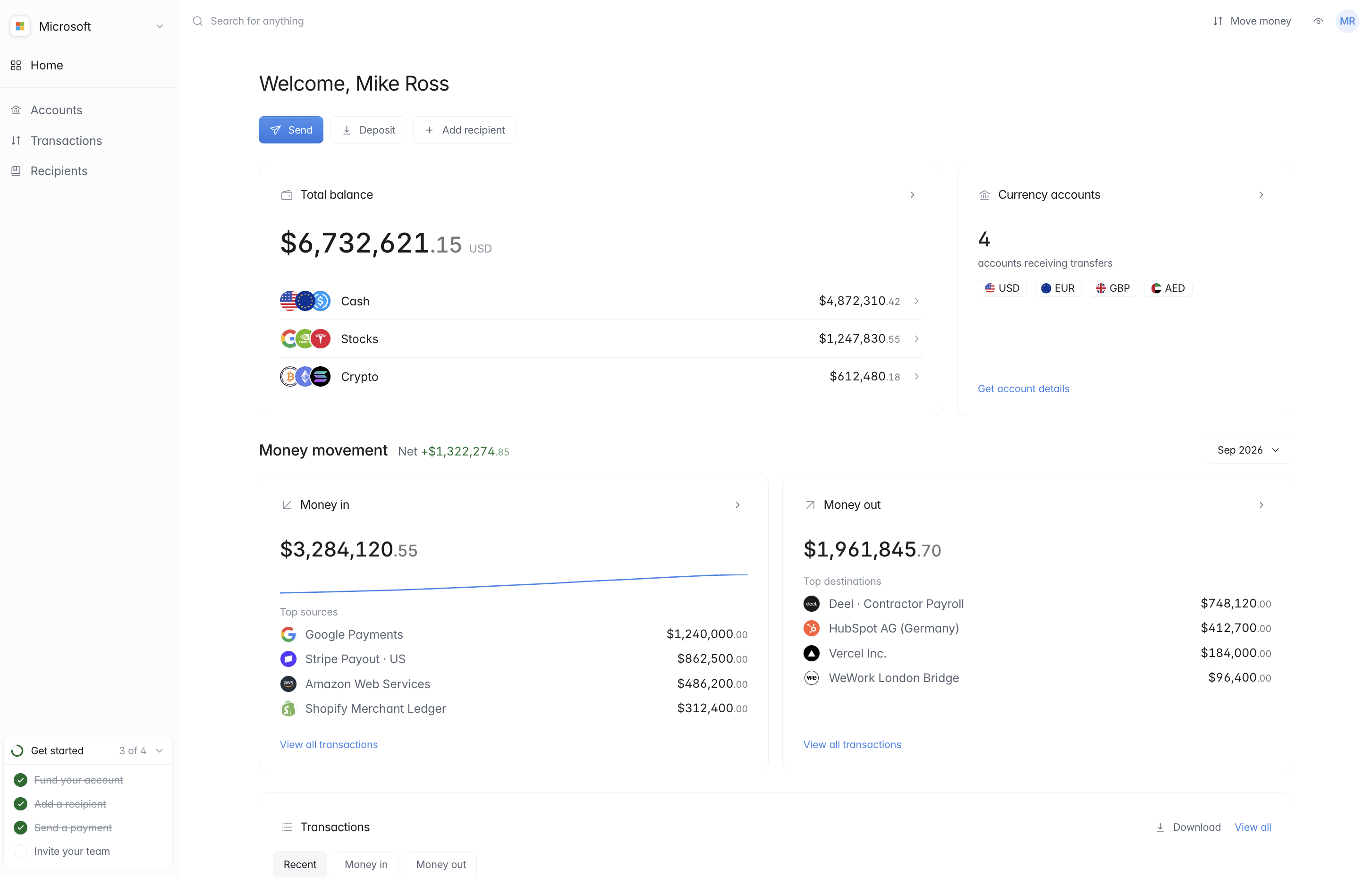Click the Total balance wallet icon
1372x877 pixels.
[287, 195]
